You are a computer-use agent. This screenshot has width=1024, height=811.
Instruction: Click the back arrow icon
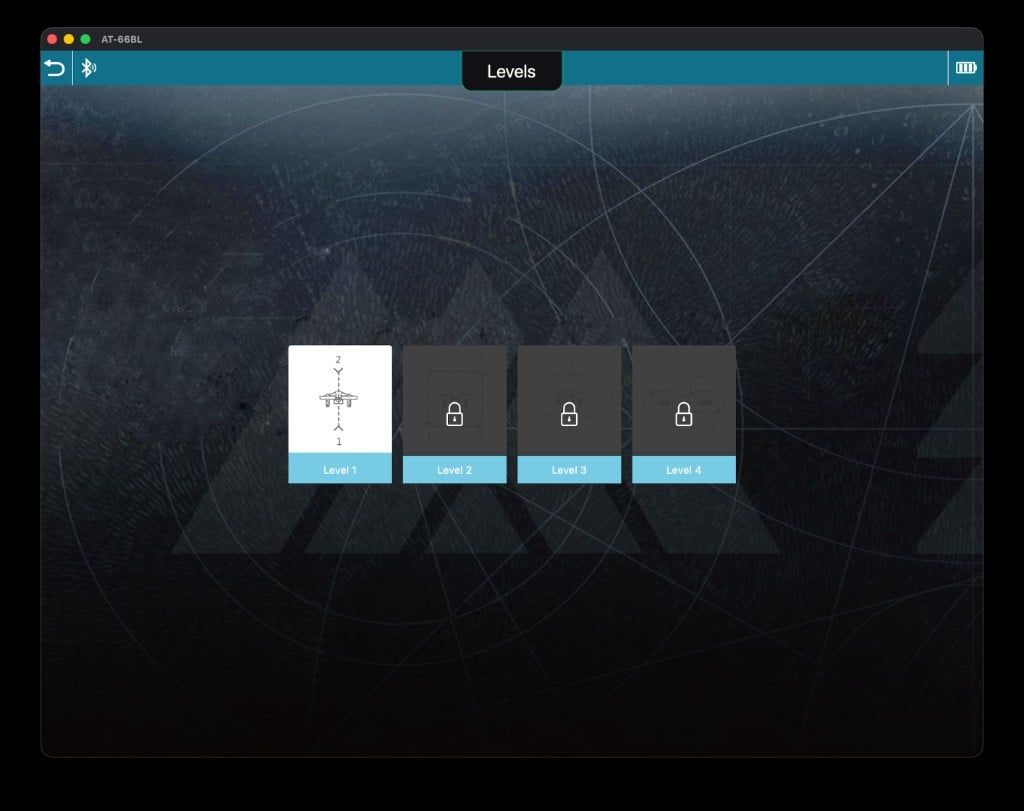point(55,68)
